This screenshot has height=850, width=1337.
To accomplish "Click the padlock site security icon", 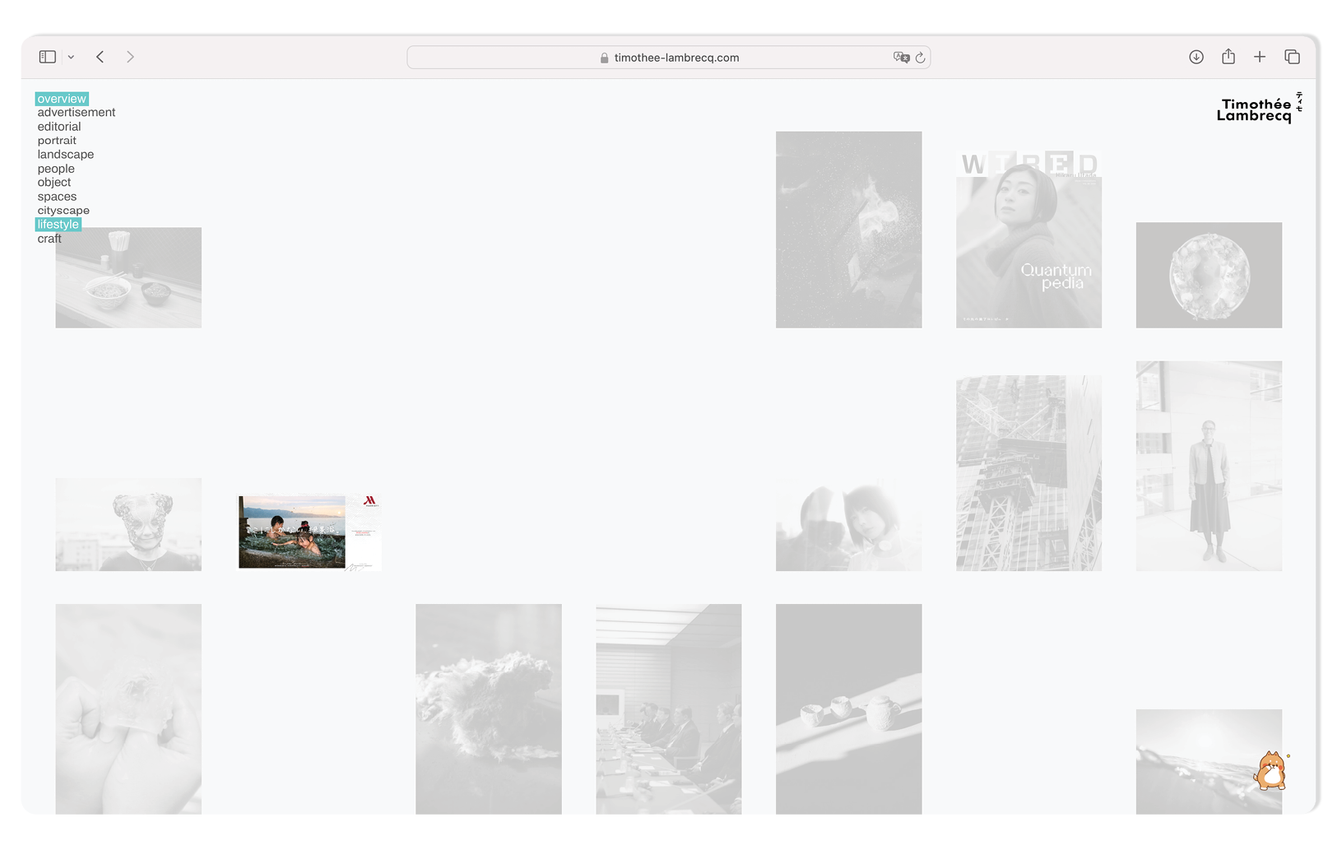I will (604, 58).
